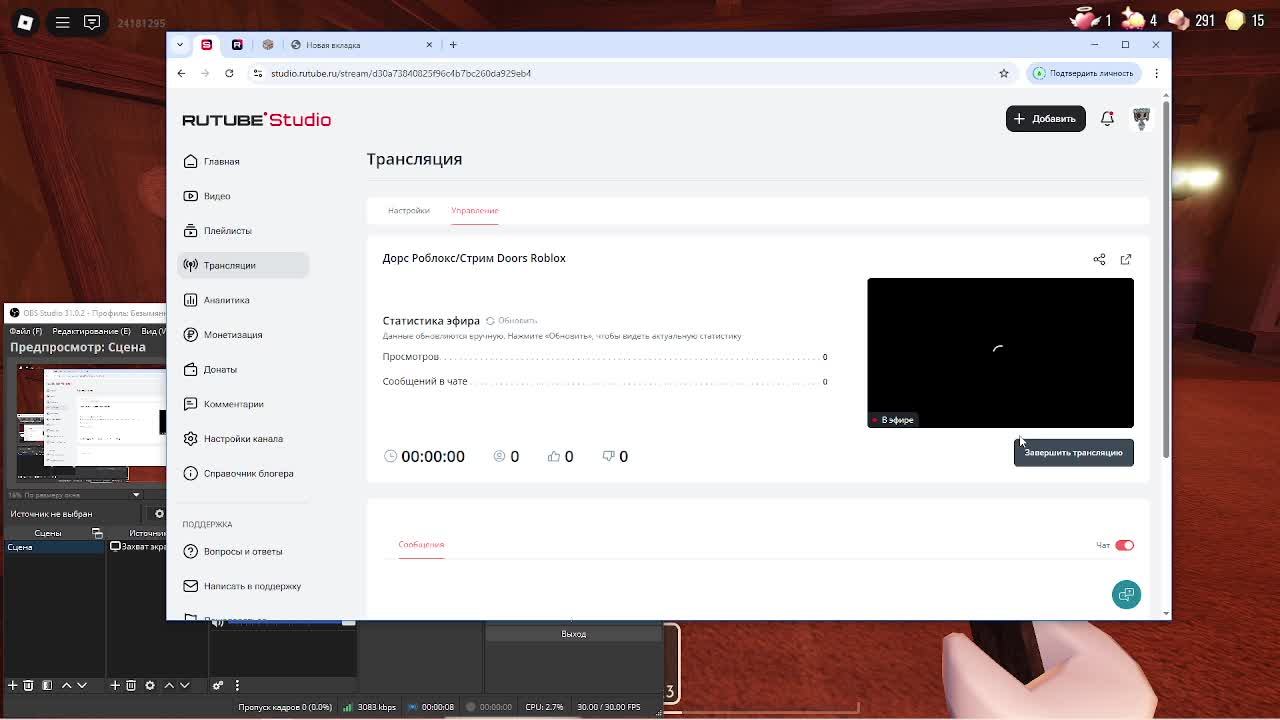Screen dimensions: 1280x720
Task: Click the stream preview video player
Action: click(x=1000, y=353)
